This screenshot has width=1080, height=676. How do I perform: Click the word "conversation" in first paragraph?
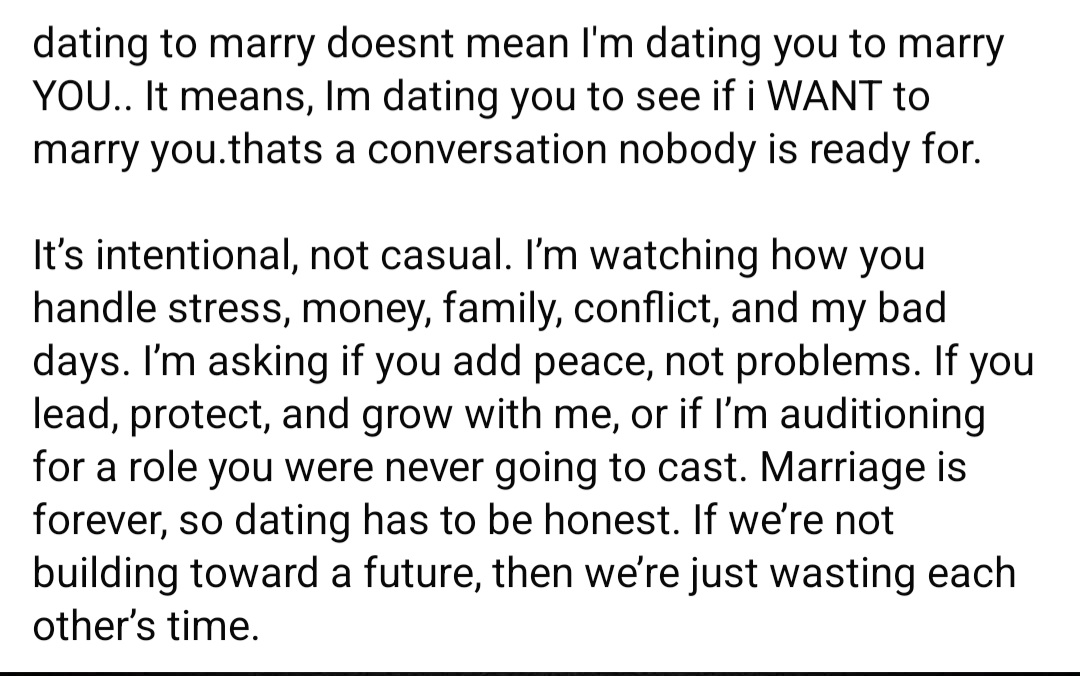[486, 149]
